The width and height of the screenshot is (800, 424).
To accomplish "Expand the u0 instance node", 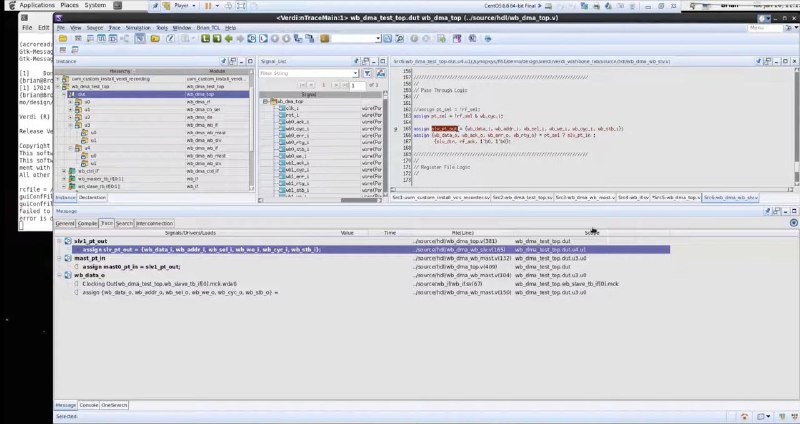I will coord(70,102).
